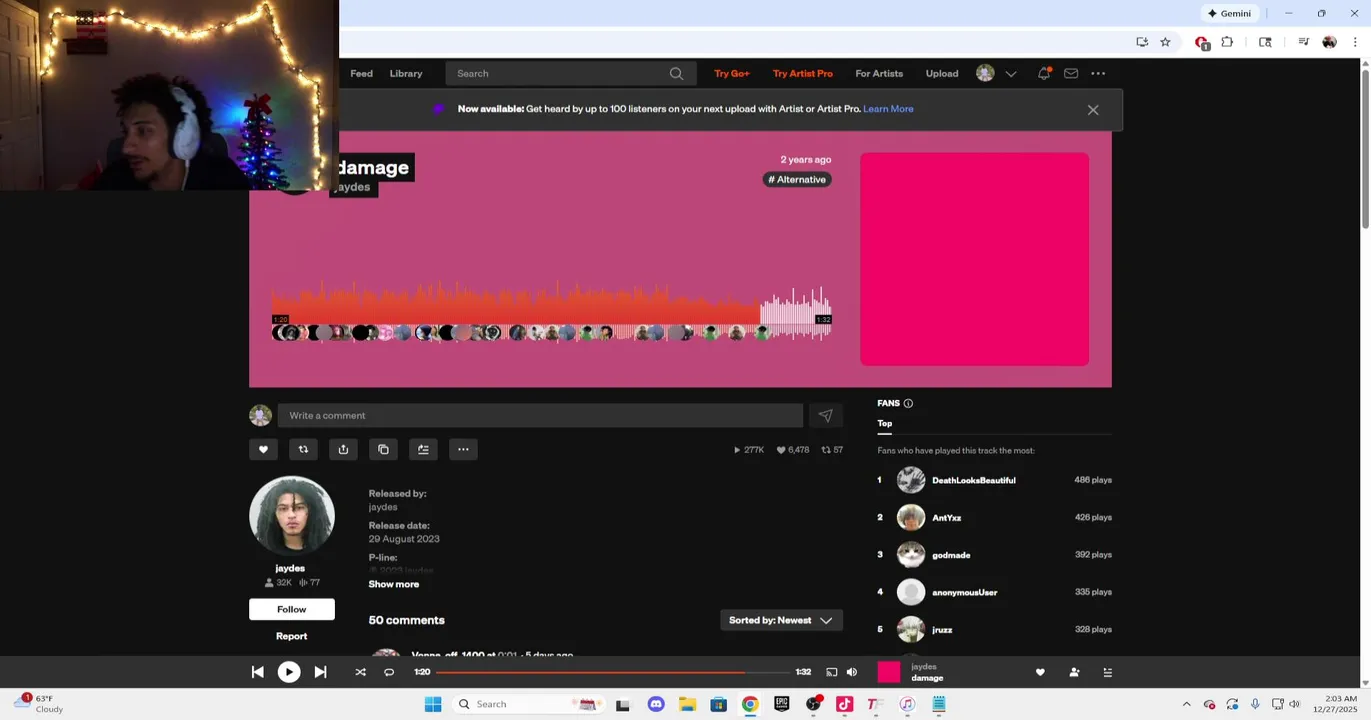Skip to previous track in player bar

[257, 672]
